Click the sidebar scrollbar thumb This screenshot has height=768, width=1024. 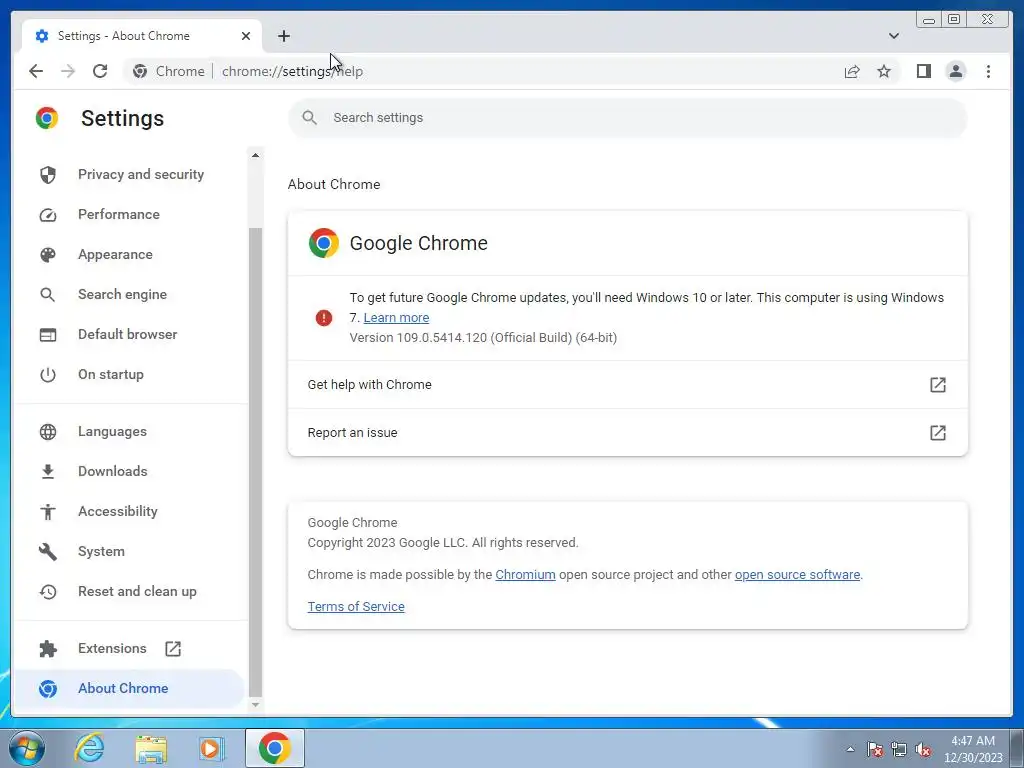pyautogui.click(x=255, y=462)
